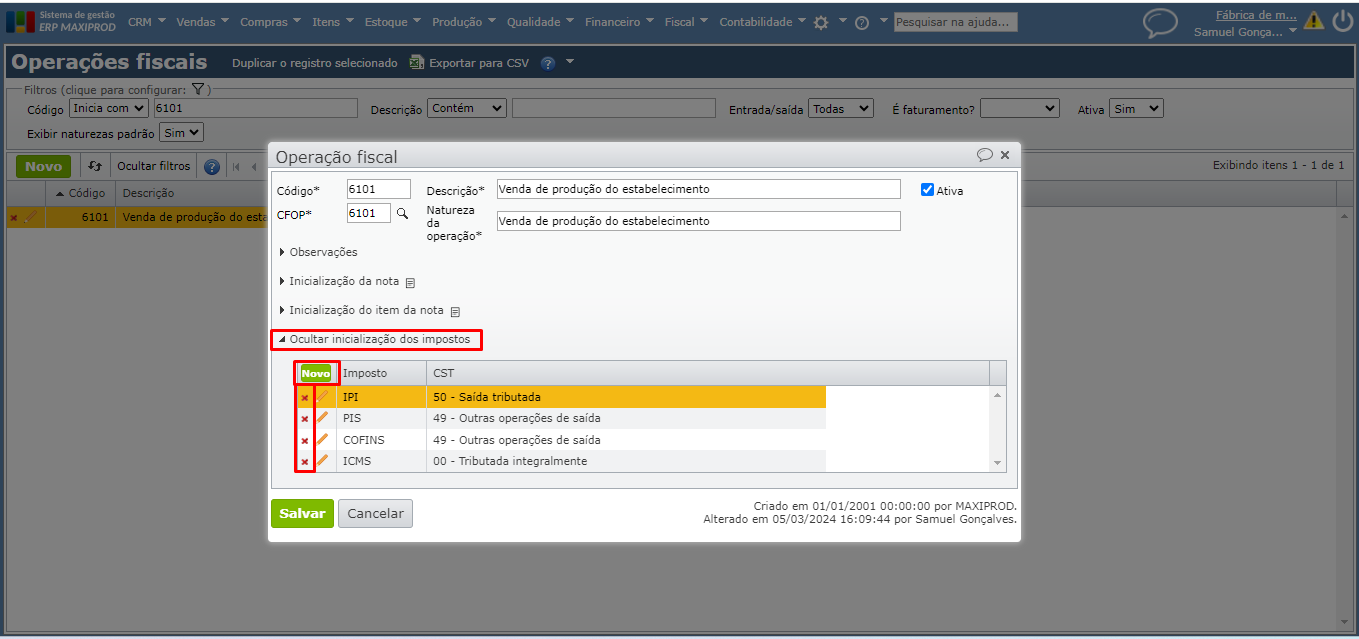Open the settings gear menu
The width and height of the screenshot is (1359, 639).
[x=821, y=22]
